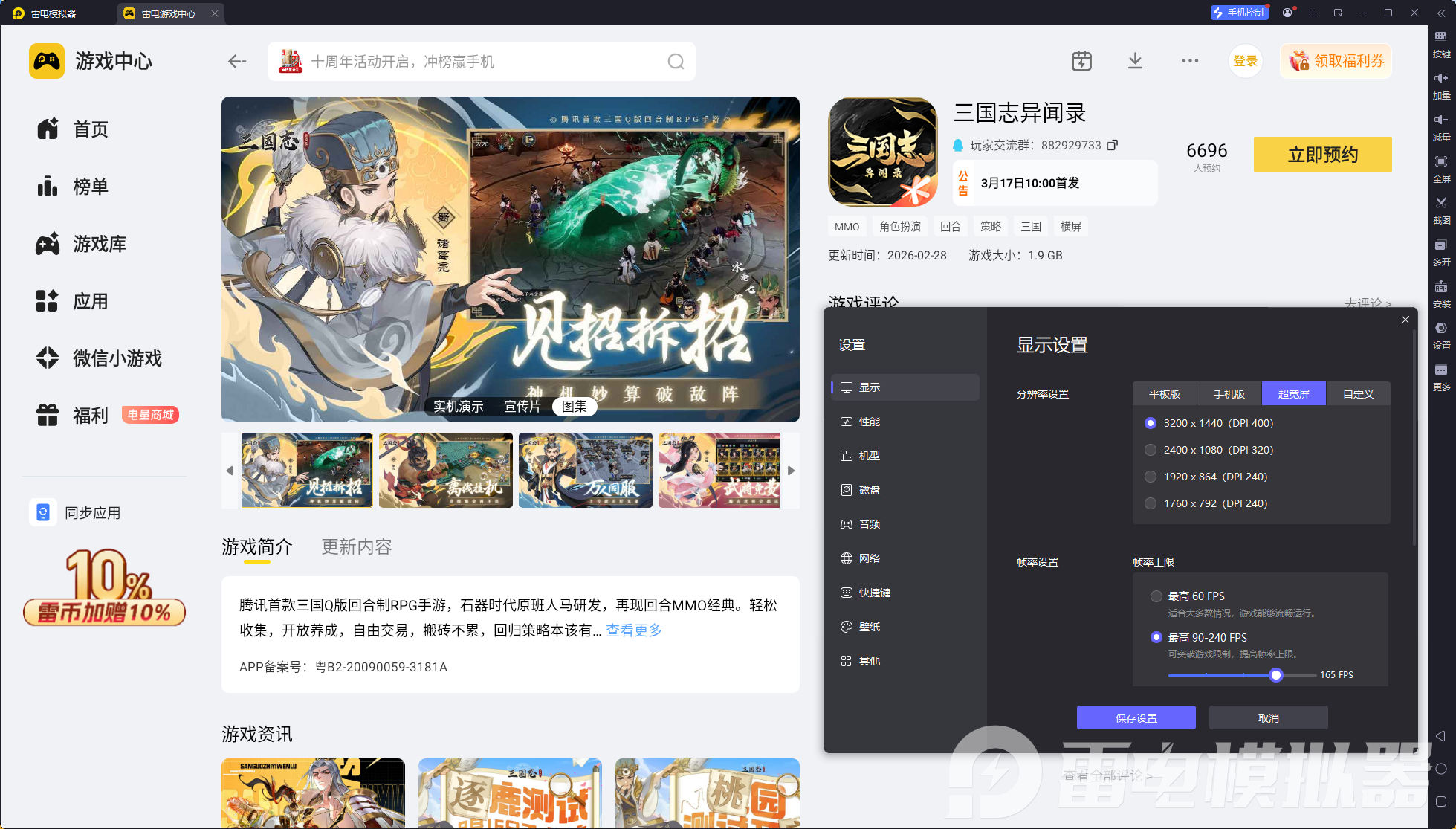Copy player group number icon
This screenshot has width=1456, height=829.
point(1112,145)
